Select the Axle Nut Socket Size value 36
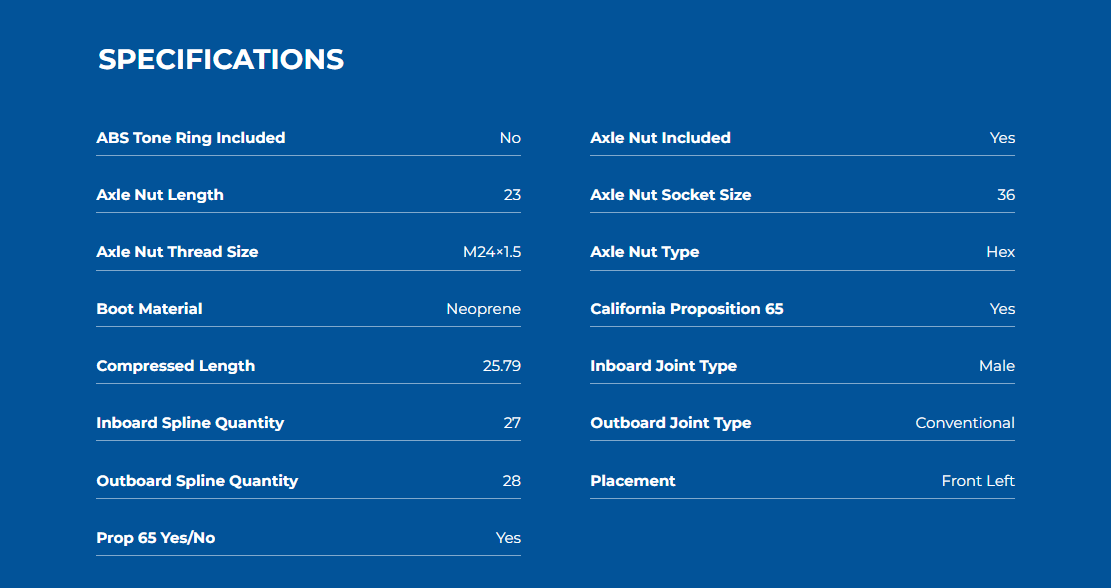 coord(1006,195)
